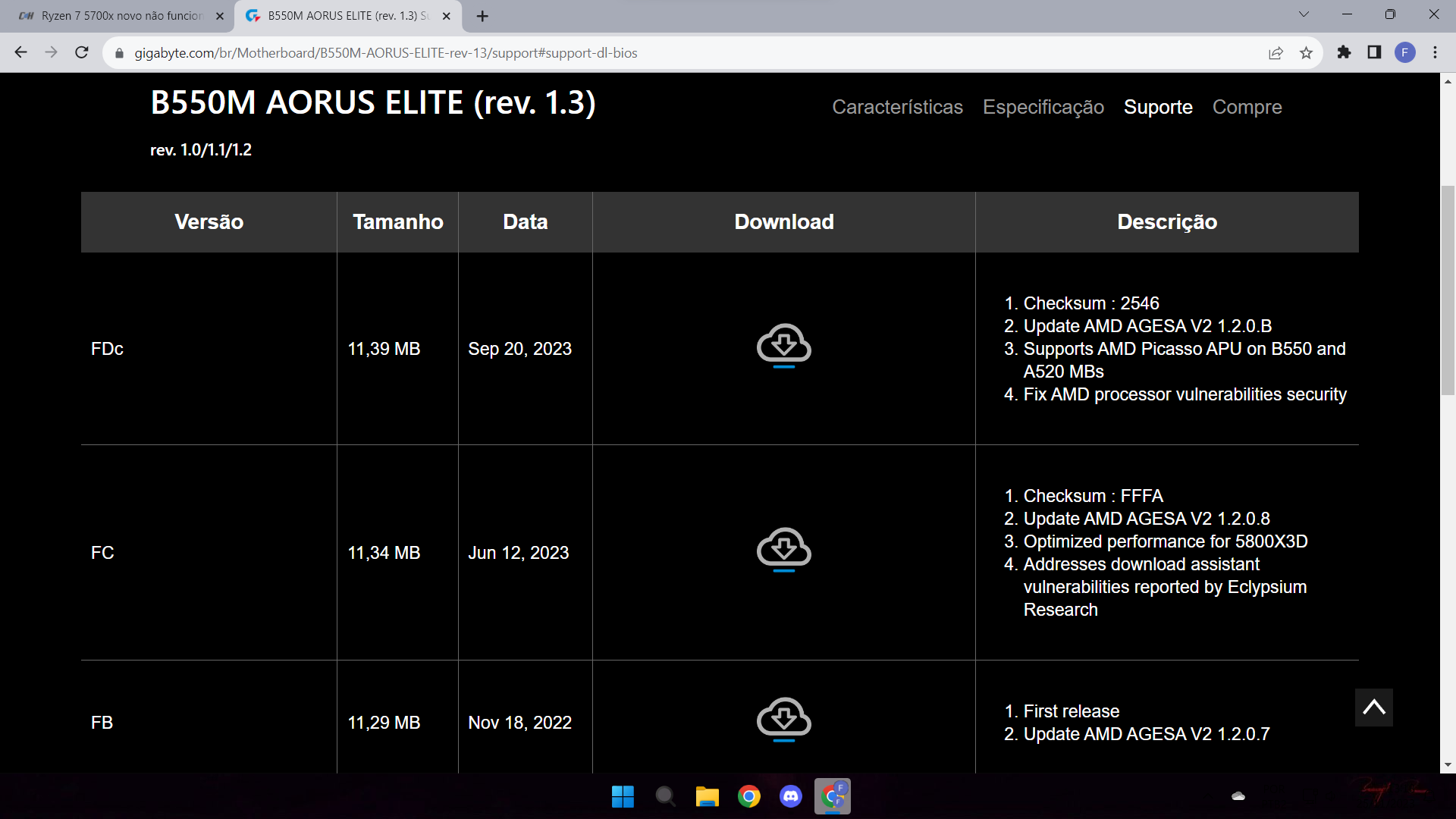Viewport: 1456px width, 819px height.
Task: Select the B550M AORUS ELITE tab
Action: coord(347,16)
